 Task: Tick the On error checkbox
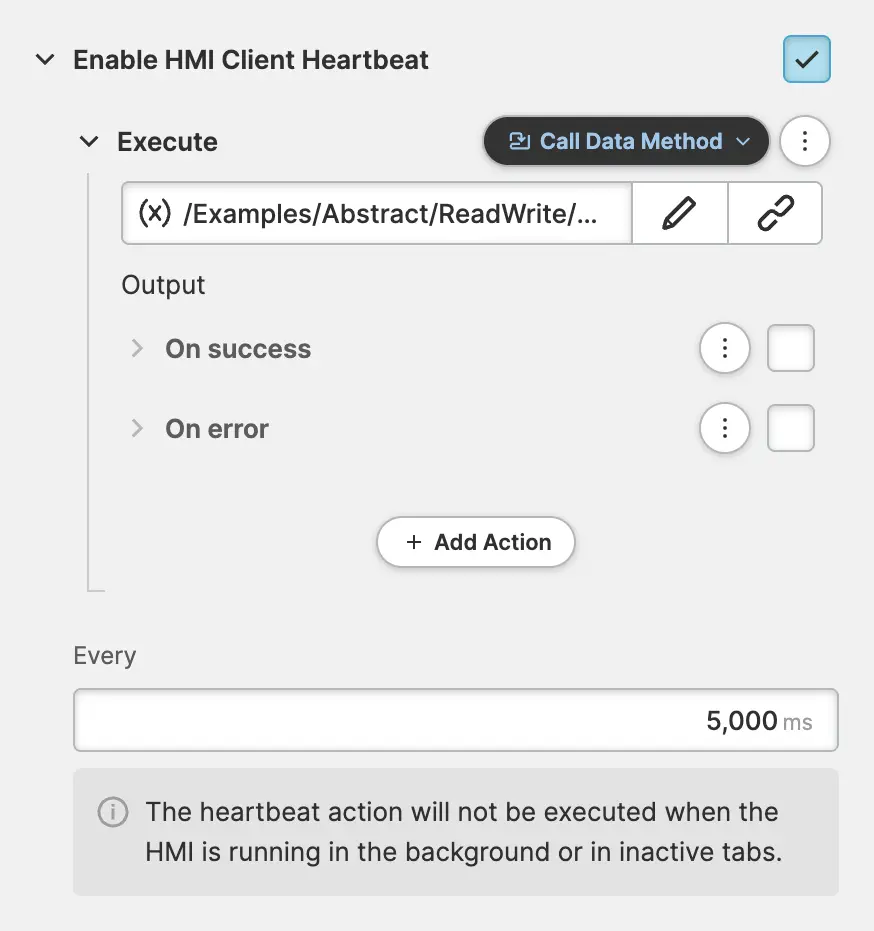790,429
